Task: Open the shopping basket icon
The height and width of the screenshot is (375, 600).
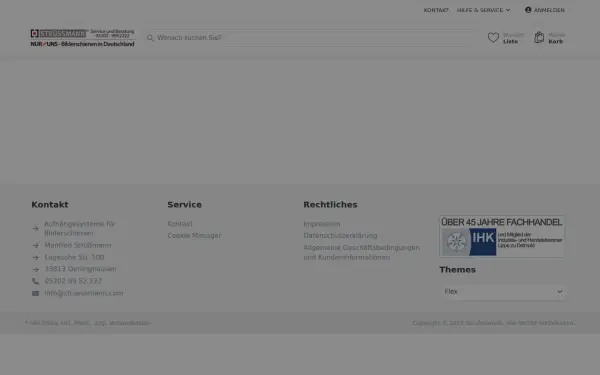Action: click(539, 37)
